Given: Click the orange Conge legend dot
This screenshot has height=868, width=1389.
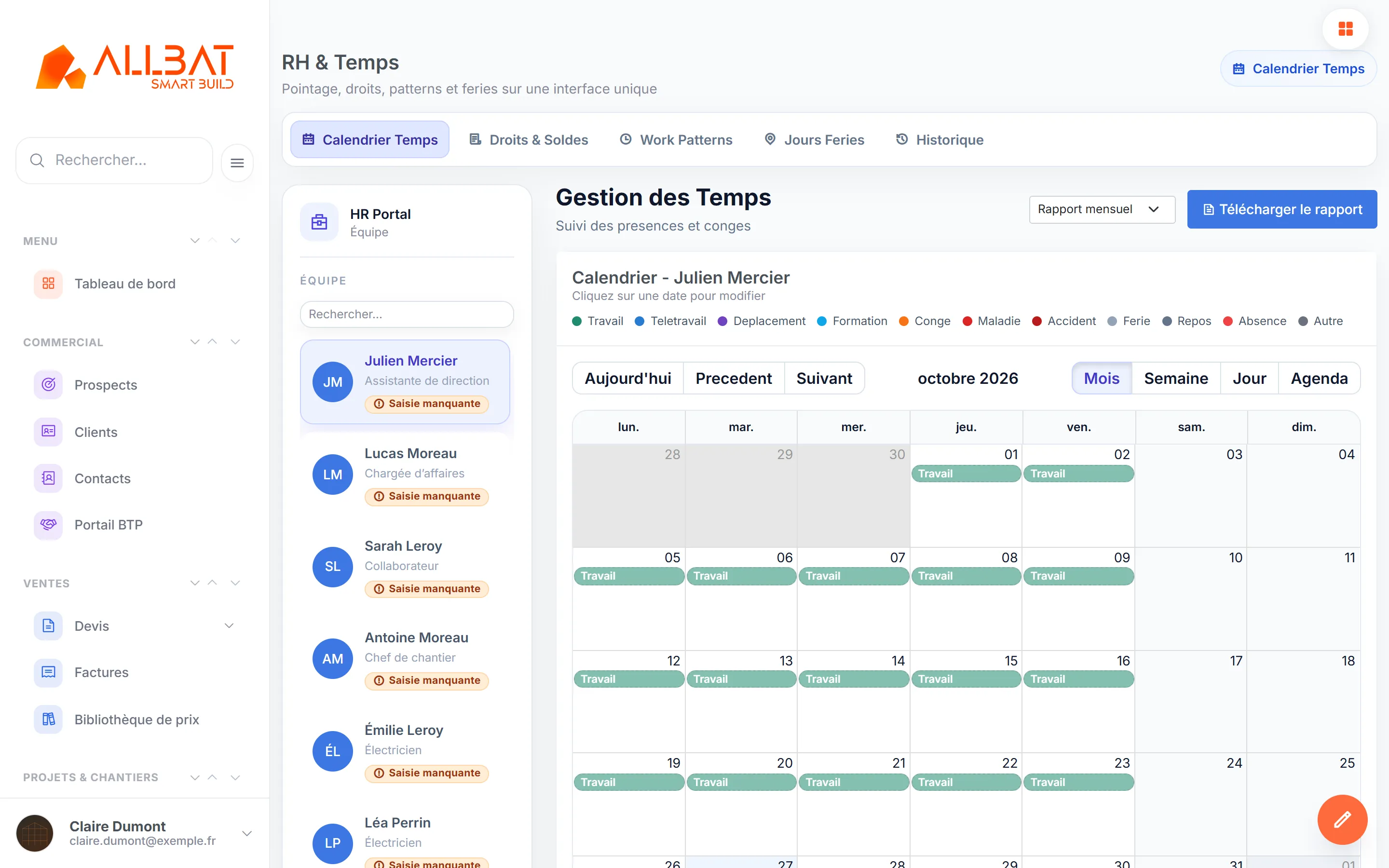Looking at the screenshot, I should click(x=903, y=321).
